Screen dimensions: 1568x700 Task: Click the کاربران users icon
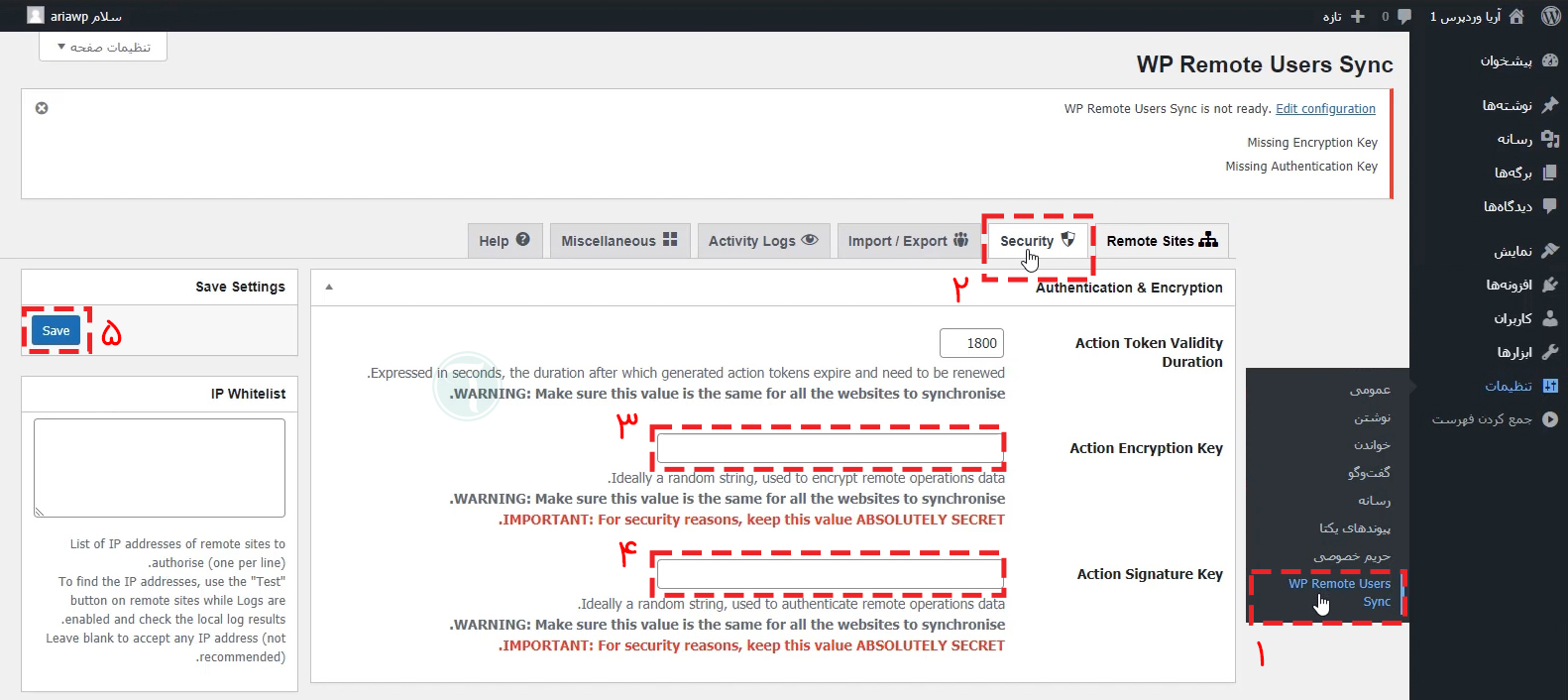(x=1550, y=318)
